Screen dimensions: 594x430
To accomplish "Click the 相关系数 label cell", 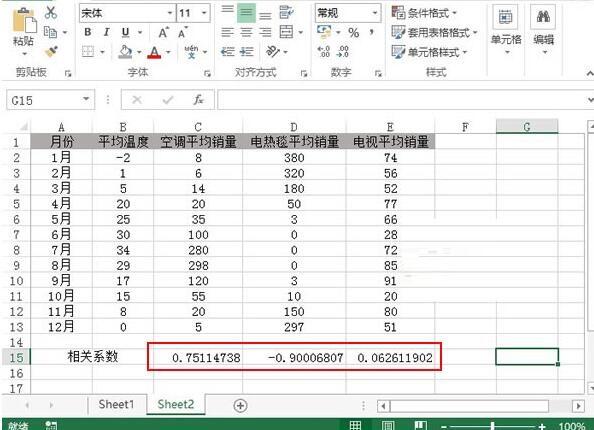I will pyautogui.click(x=92, y=357).
